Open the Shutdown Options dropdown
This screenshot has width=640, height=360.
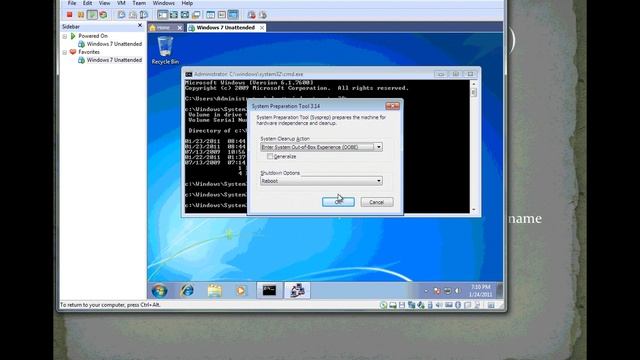321,181
